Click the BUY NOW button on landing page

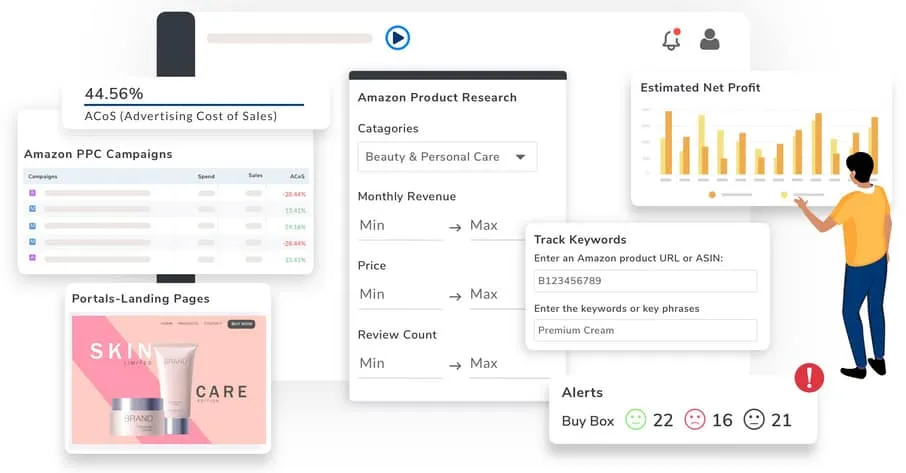click(241, 324)
